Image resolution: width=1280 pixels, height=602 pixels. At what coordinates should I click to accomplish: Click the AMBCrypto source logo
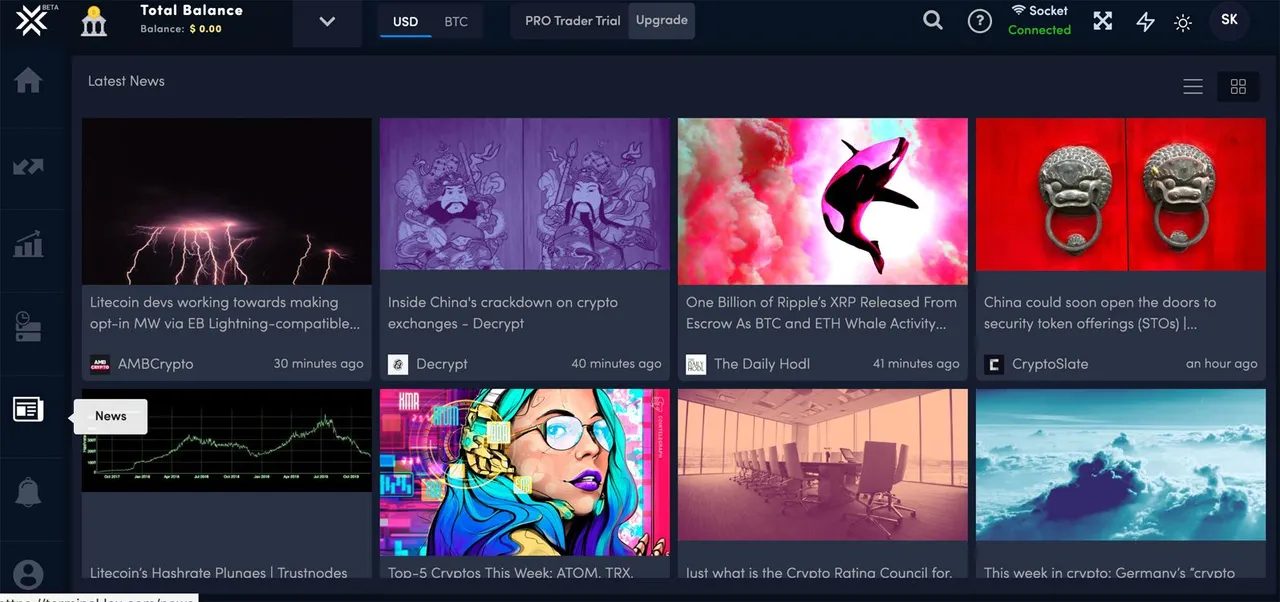click(100, 364)
